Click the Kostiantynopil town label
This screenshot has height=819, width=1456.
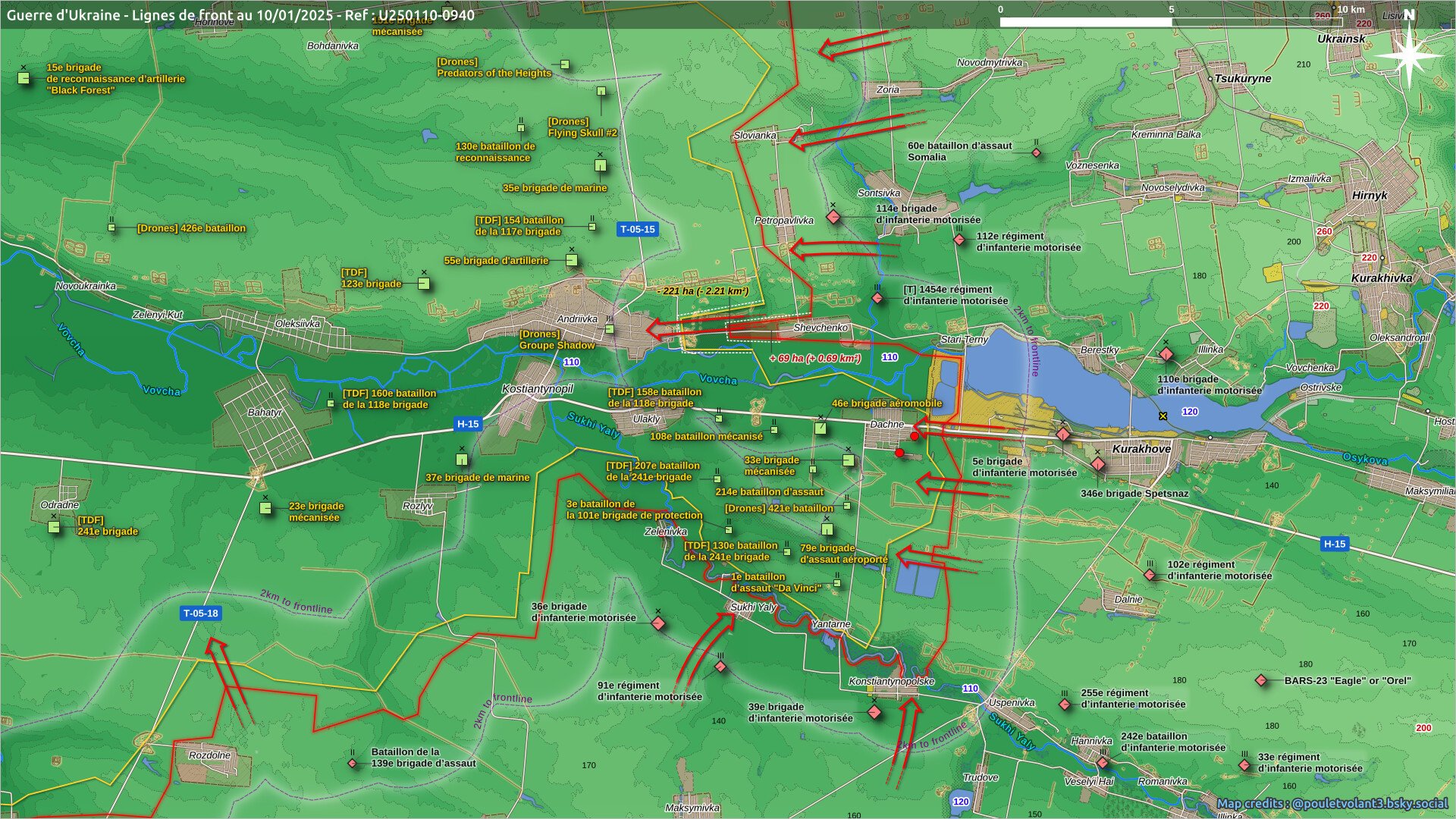click(x=538, y=388)
